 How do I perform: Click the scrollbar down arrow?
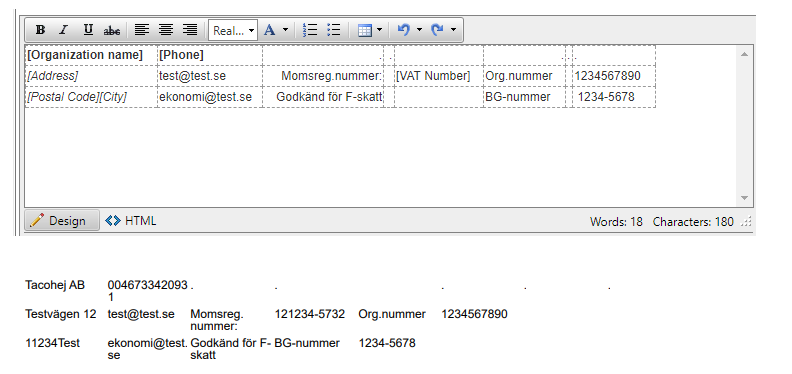(744, 198)
